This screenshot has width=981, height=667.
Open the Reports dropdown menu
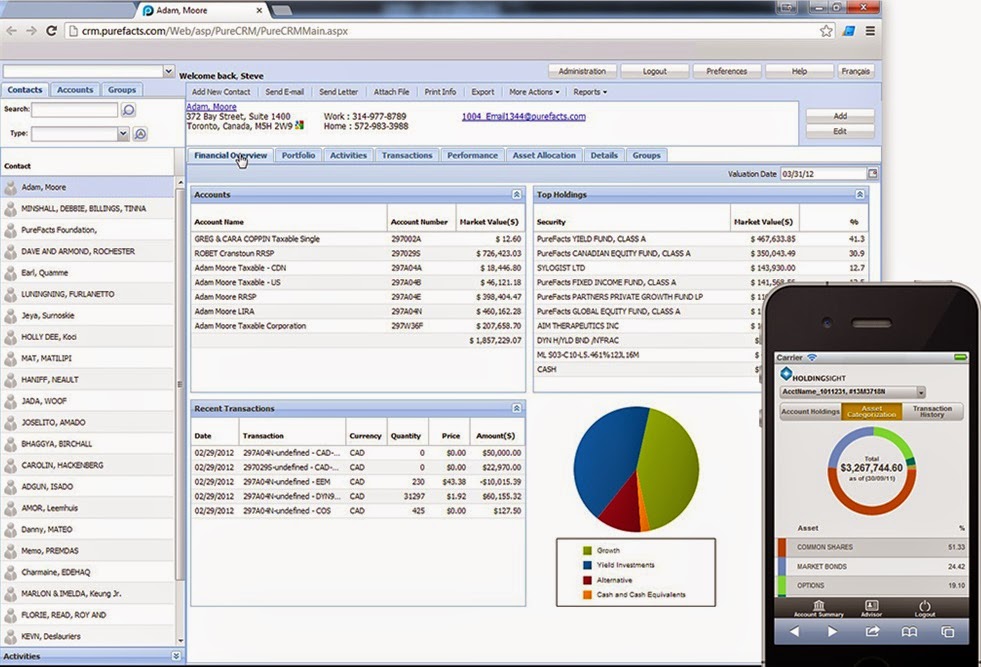tap(590, 92)
